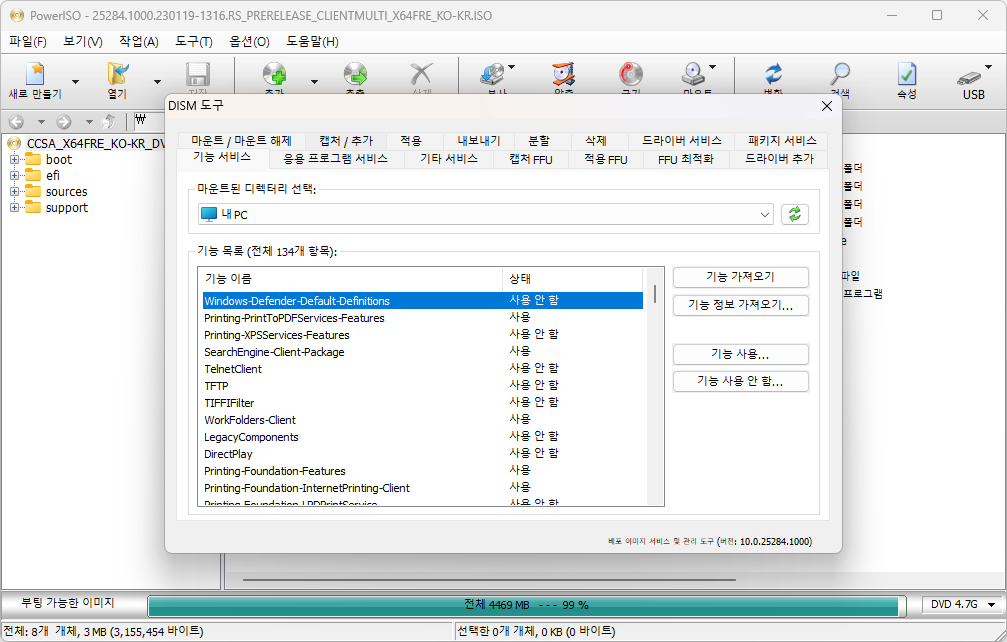Open the 마운트된 디렉터리 선택 combo box
The height and width of the screenshot is (642, 1007).
(486, 214)
